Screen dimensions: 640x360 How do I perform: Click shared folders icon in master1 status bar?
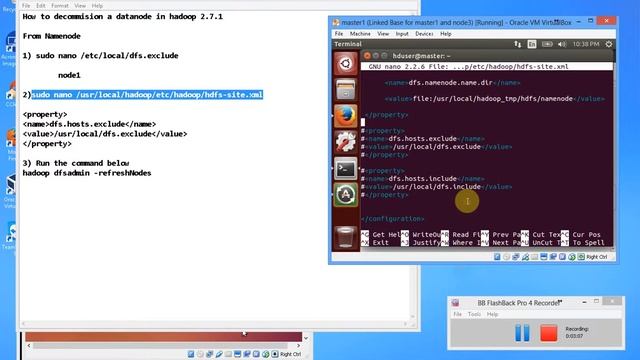tap(535, 257)
